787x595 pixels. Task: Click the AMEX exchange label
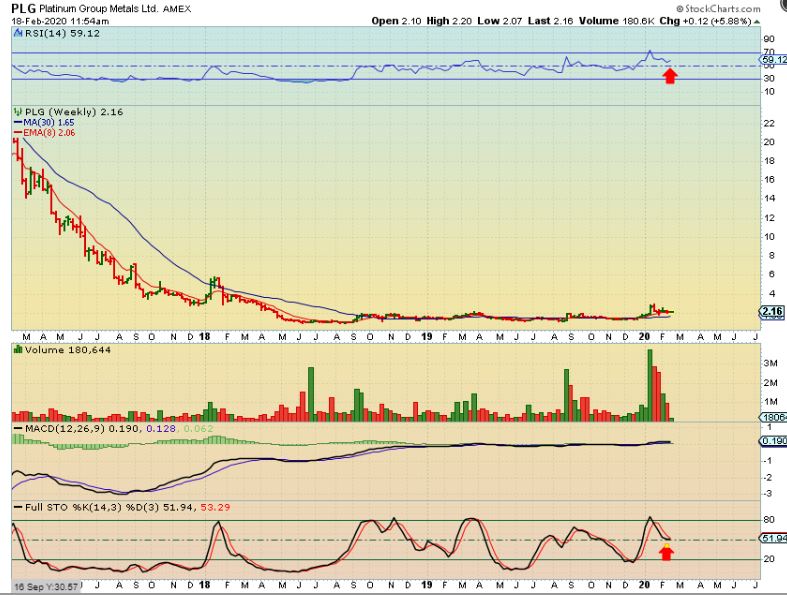pyautogui.click(x=177, y=9)
